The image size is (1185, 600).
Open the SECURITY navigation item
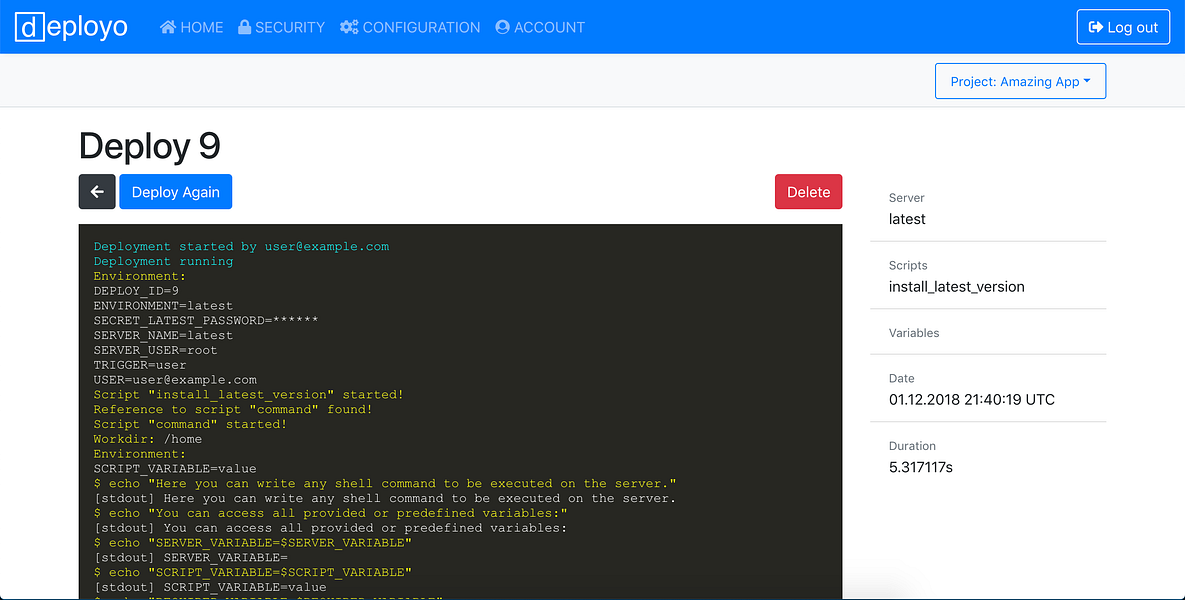281,27
